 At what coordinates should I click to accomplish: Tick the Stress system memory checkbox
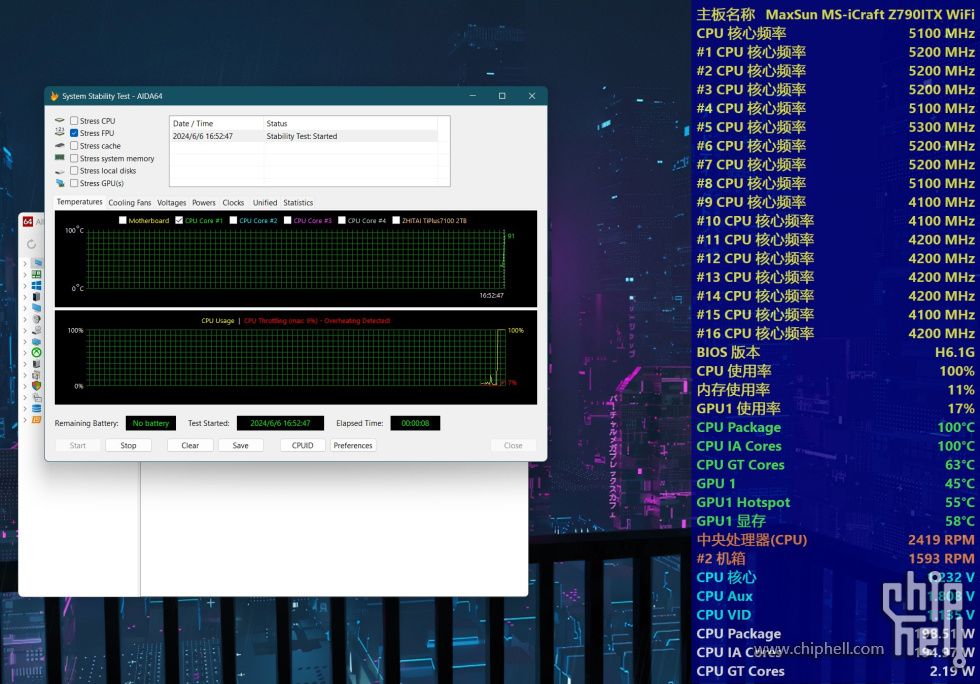[74, 158]
